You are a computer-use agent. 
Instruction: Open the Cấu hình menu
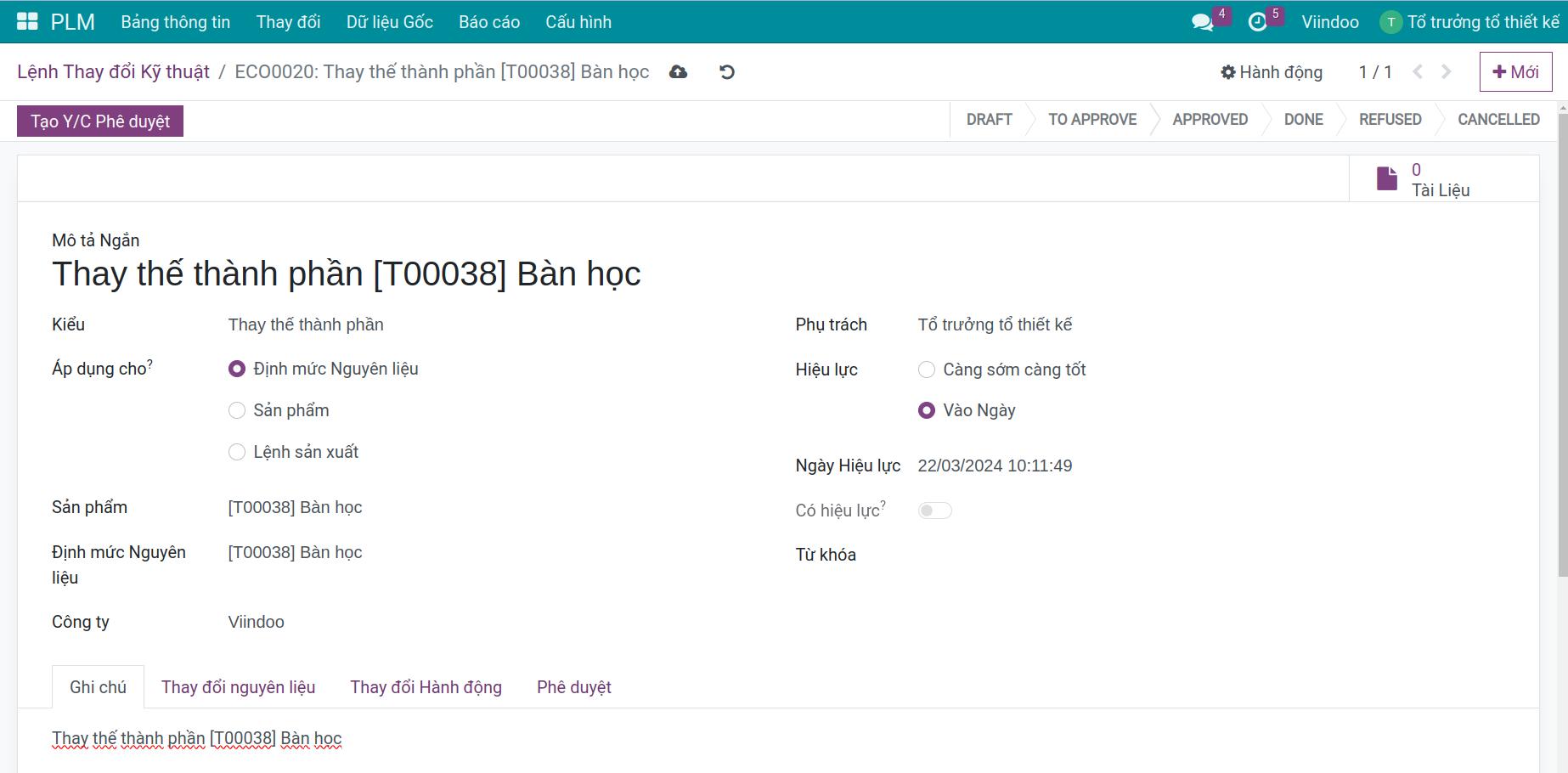578,22
